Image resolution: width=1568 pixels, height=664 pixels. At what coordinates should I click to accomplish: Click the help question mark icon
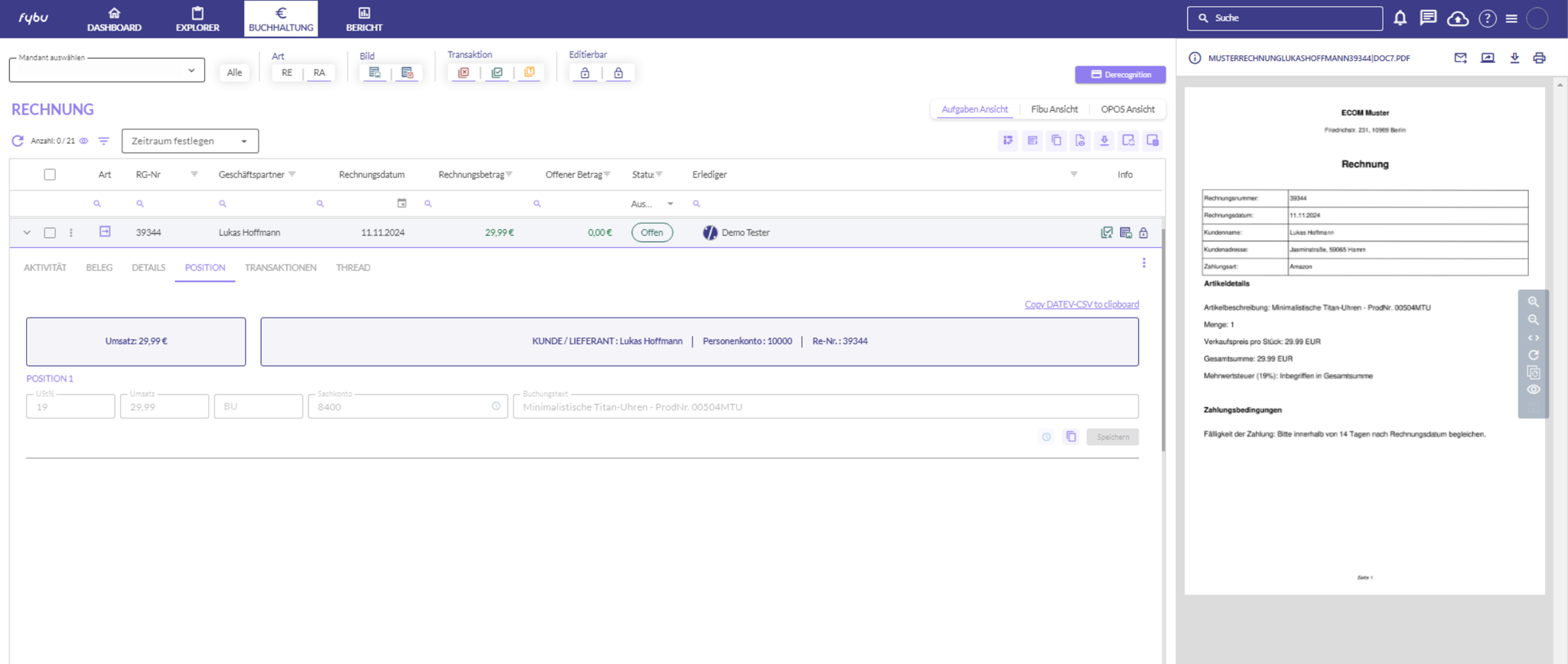[x=1487, y=18]
